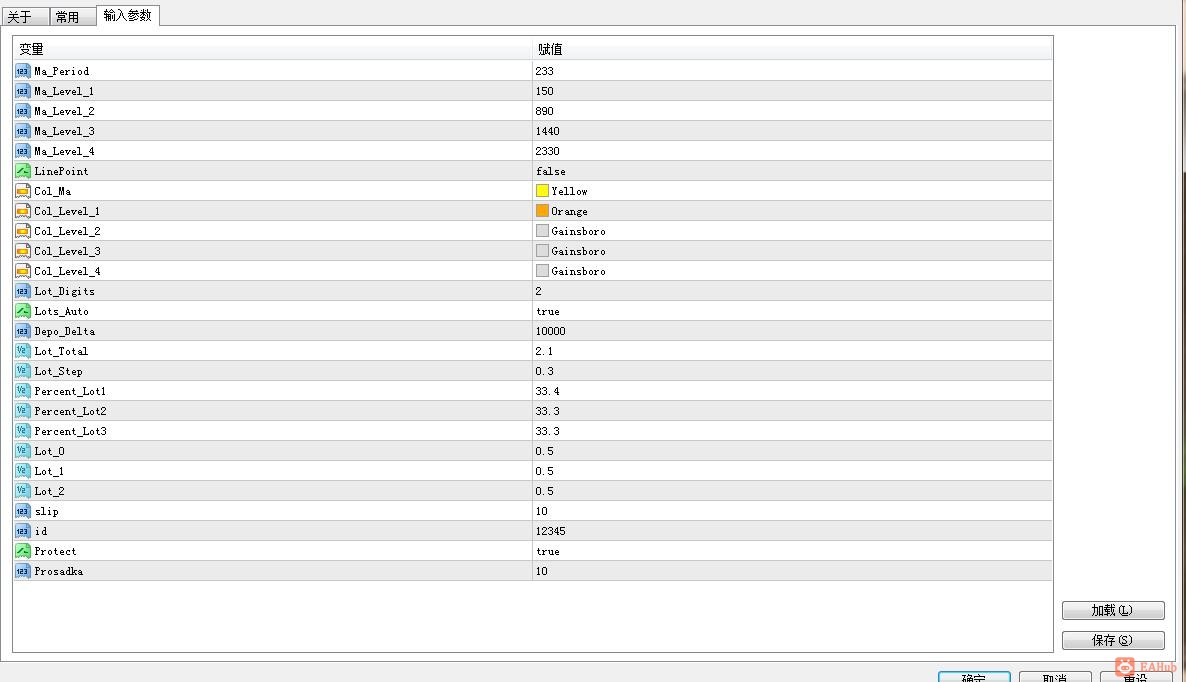
Task: Click the double-type icon beside Lot_1
Action: pos(23,471)
